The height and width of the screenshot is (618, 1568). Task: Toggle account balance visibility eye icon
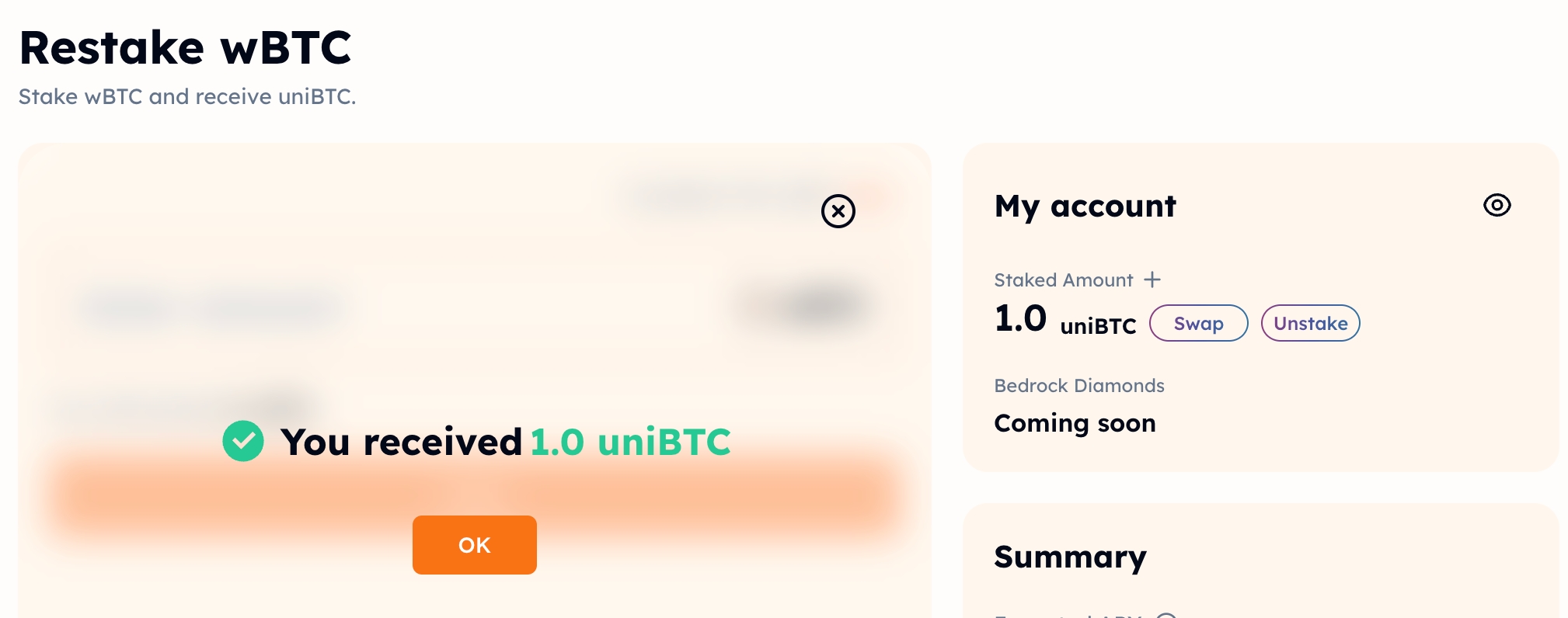(1497, 205)
